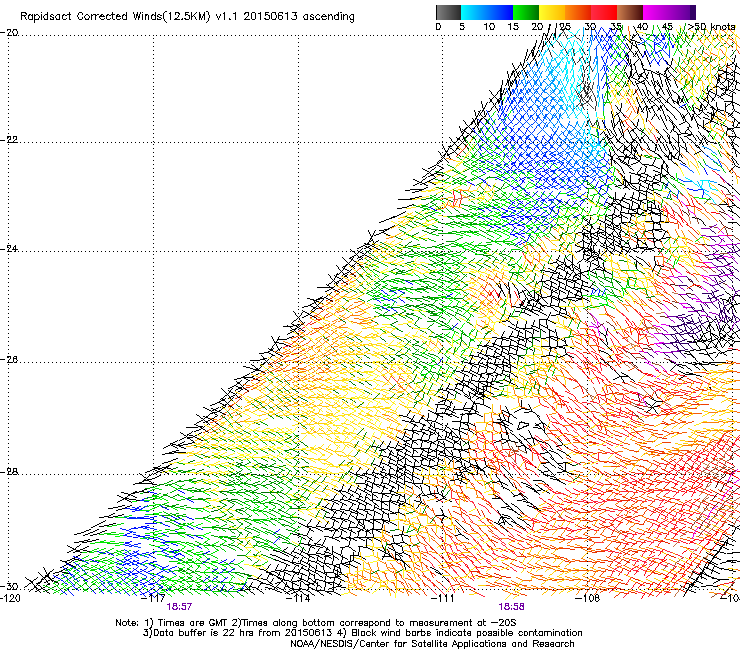Click the purple '18:58' time marker
740x650 pixels.
point(512,607)
